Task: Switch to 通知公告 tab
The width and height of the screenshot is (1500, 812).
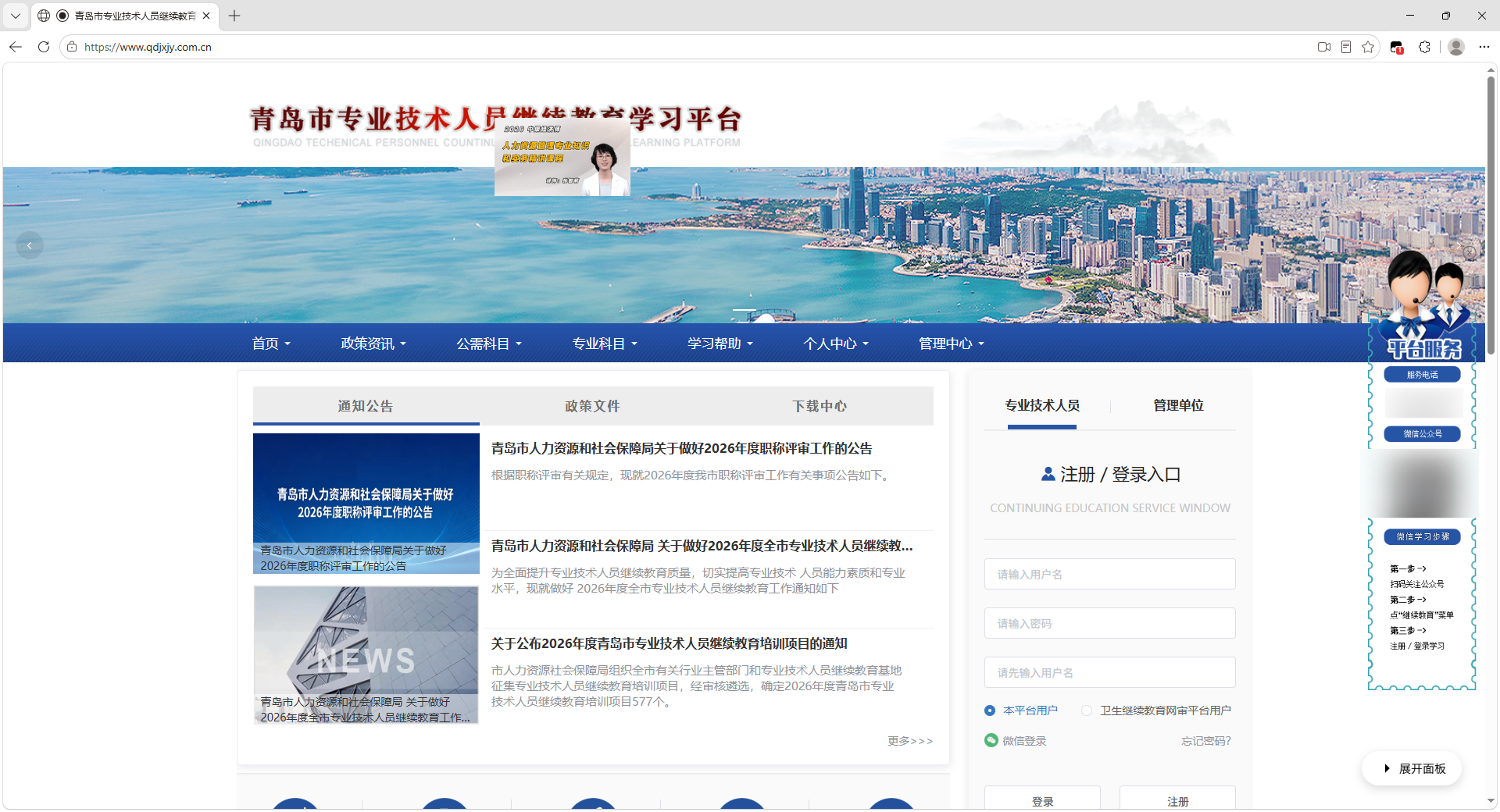Action: [366, 406]
